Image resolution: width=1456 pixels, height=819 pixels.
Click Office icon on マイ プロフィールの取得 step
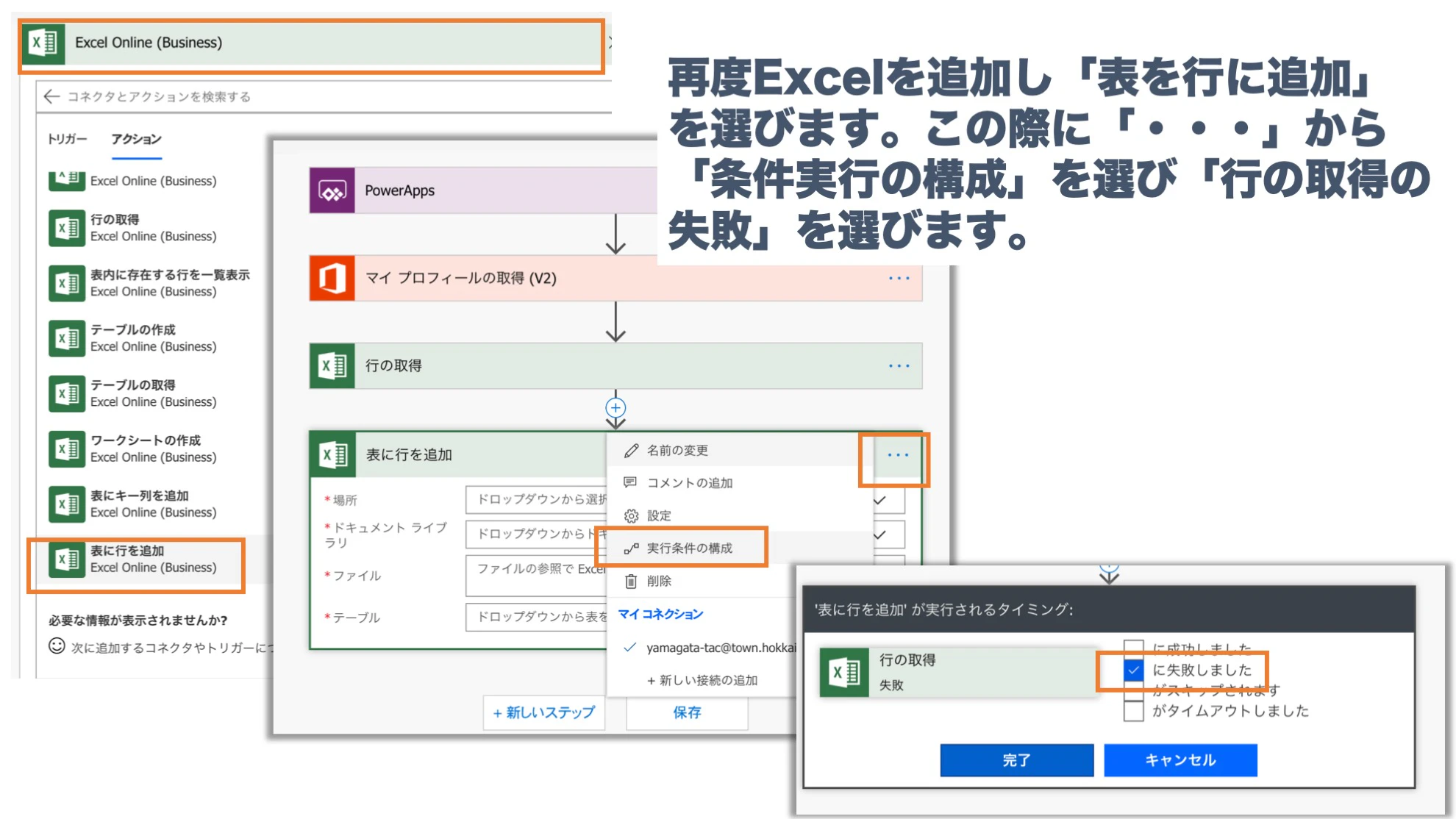click(x=332, y=278)
